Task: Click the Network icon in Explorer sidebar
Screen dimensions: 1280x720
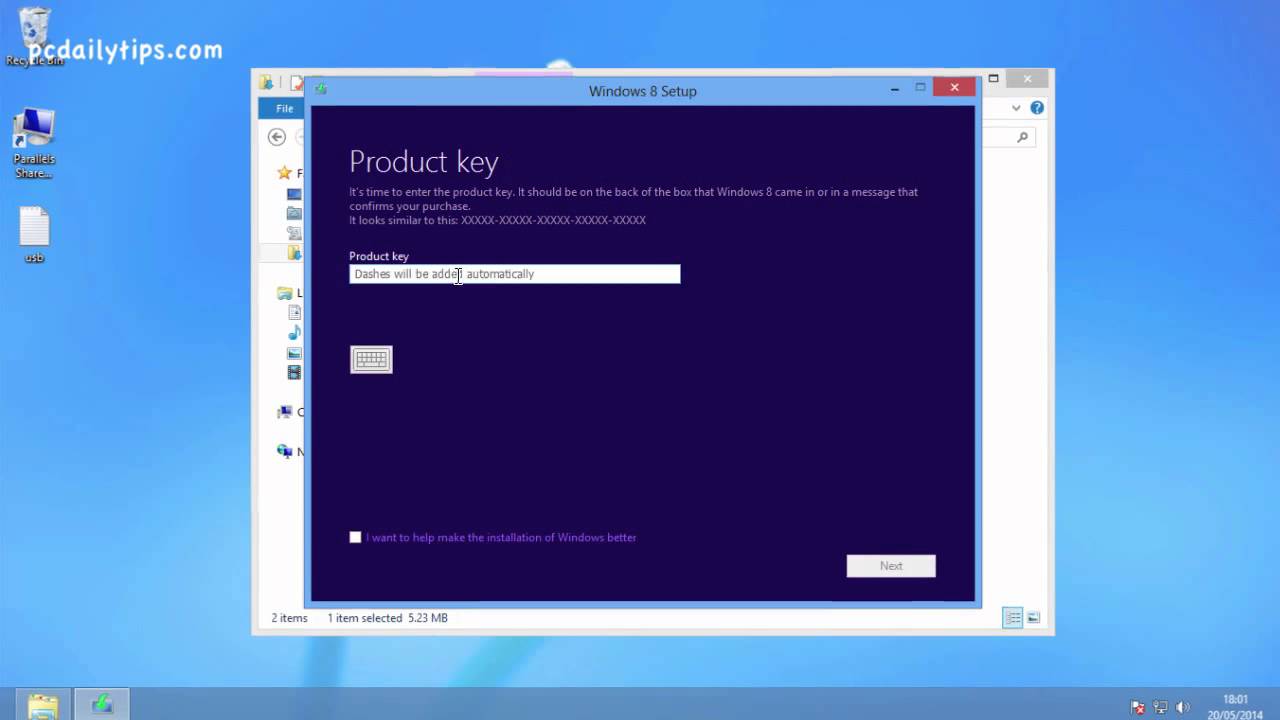Action: coord(285,451)
